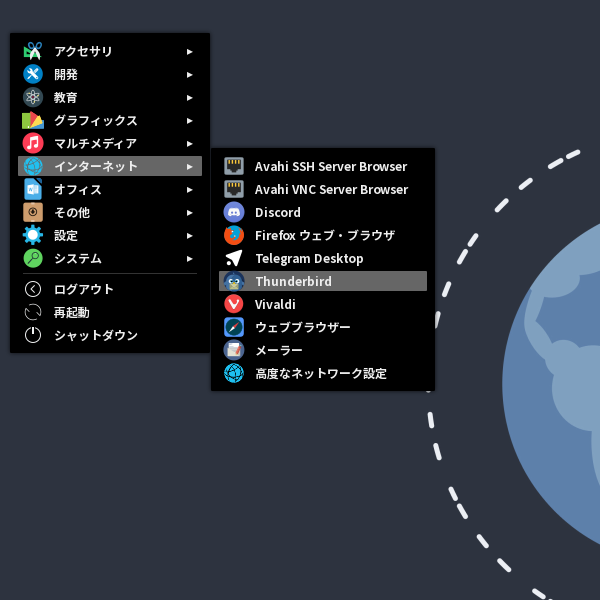Open 高度なネットワーク設定 entry
The height and width of the screenshot is (600, 600).
323,373
